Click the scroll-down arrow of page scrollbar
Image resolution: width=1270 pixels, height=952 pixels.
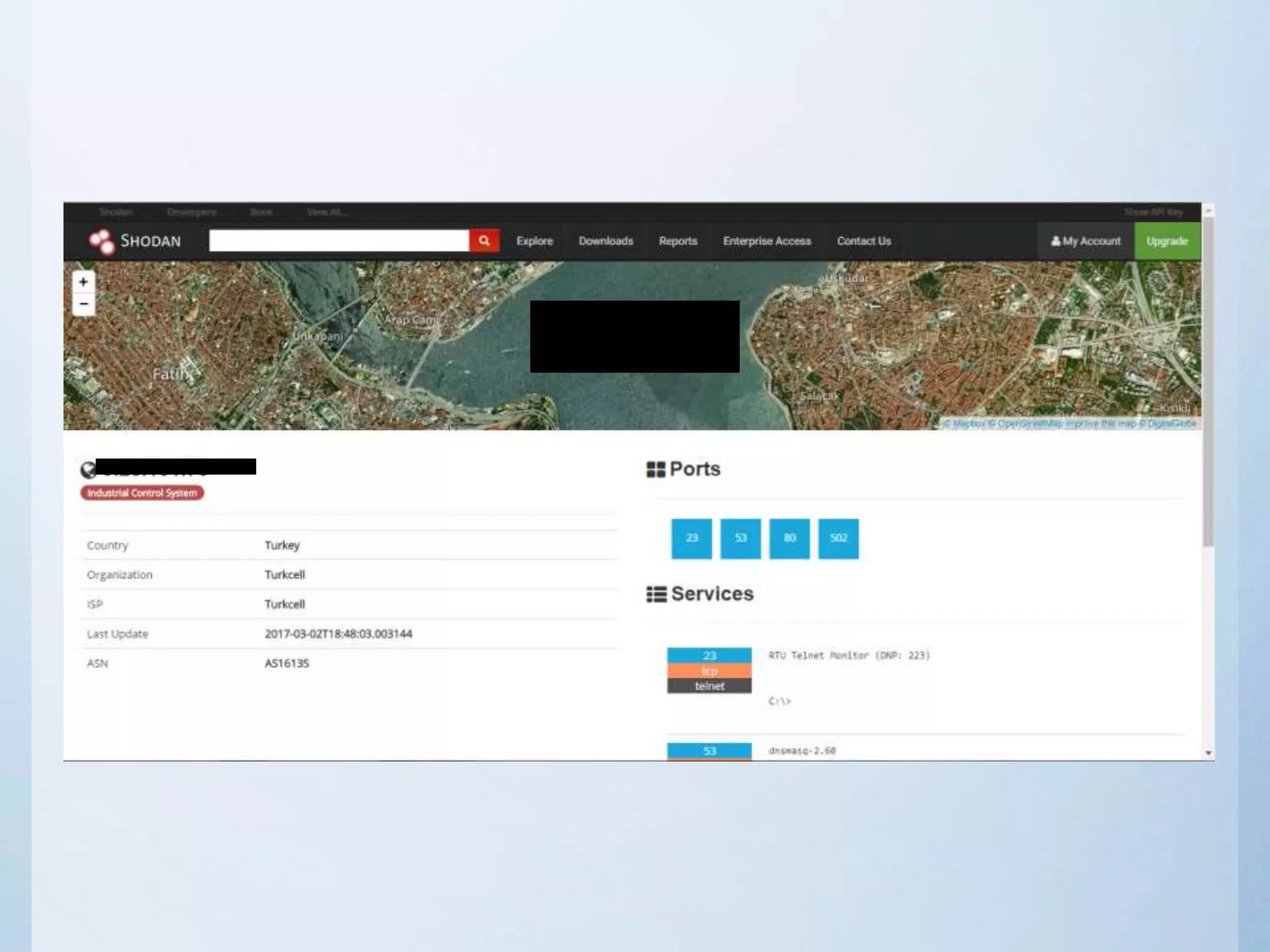point(1208,753)
